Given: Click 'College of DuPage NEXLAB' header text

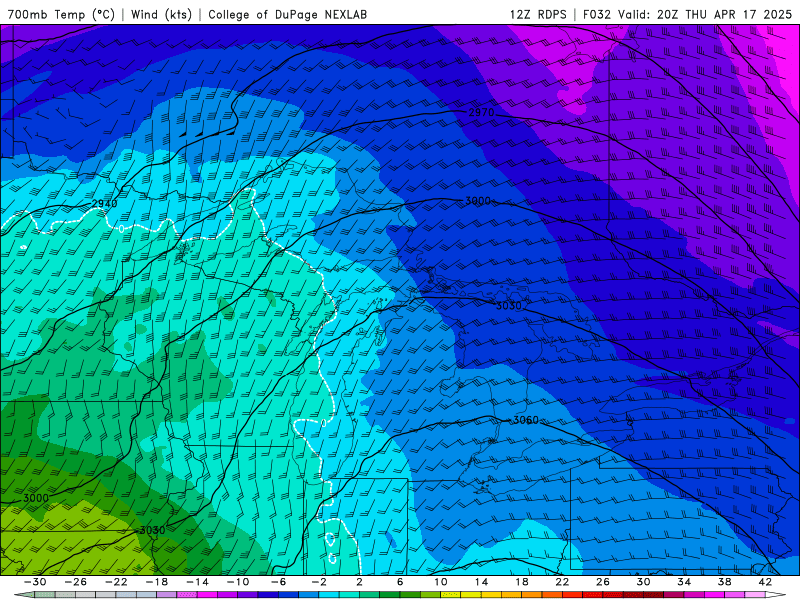Looking at the screenshot, I should click(287, 14).
